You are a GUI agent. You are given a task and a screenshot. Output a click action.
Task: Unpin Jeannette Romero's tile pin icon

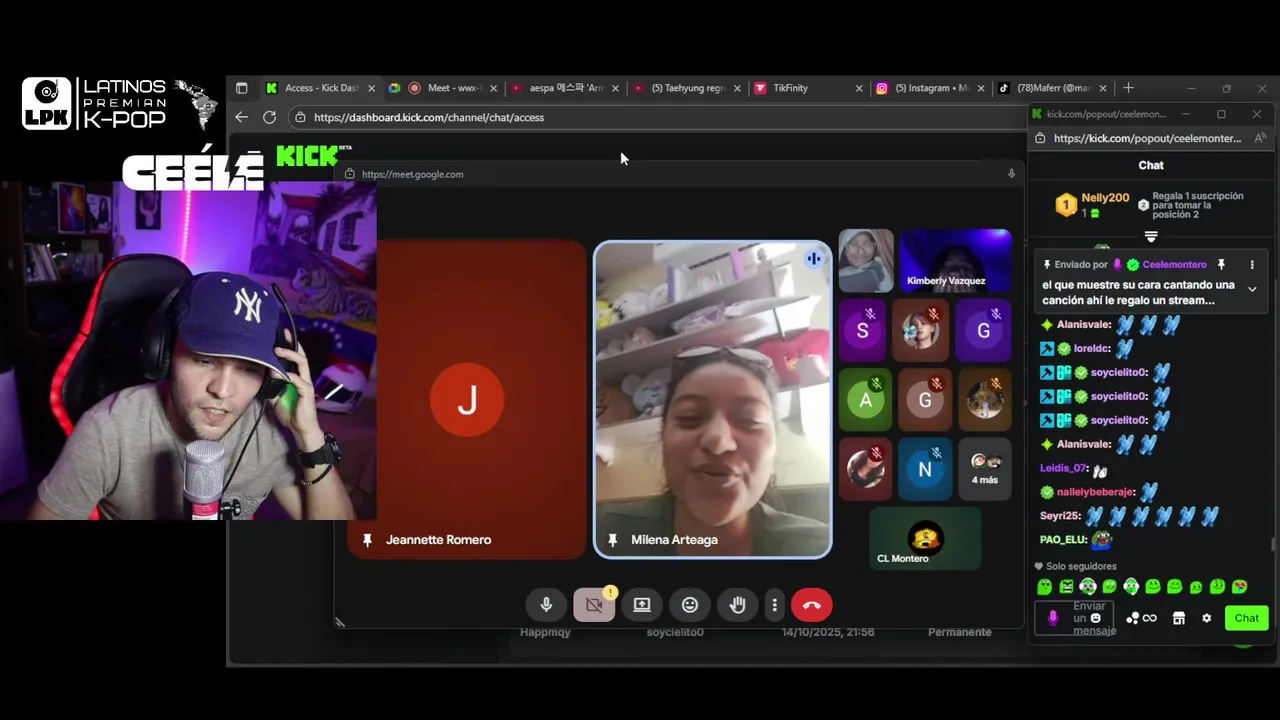click(367, 540)
